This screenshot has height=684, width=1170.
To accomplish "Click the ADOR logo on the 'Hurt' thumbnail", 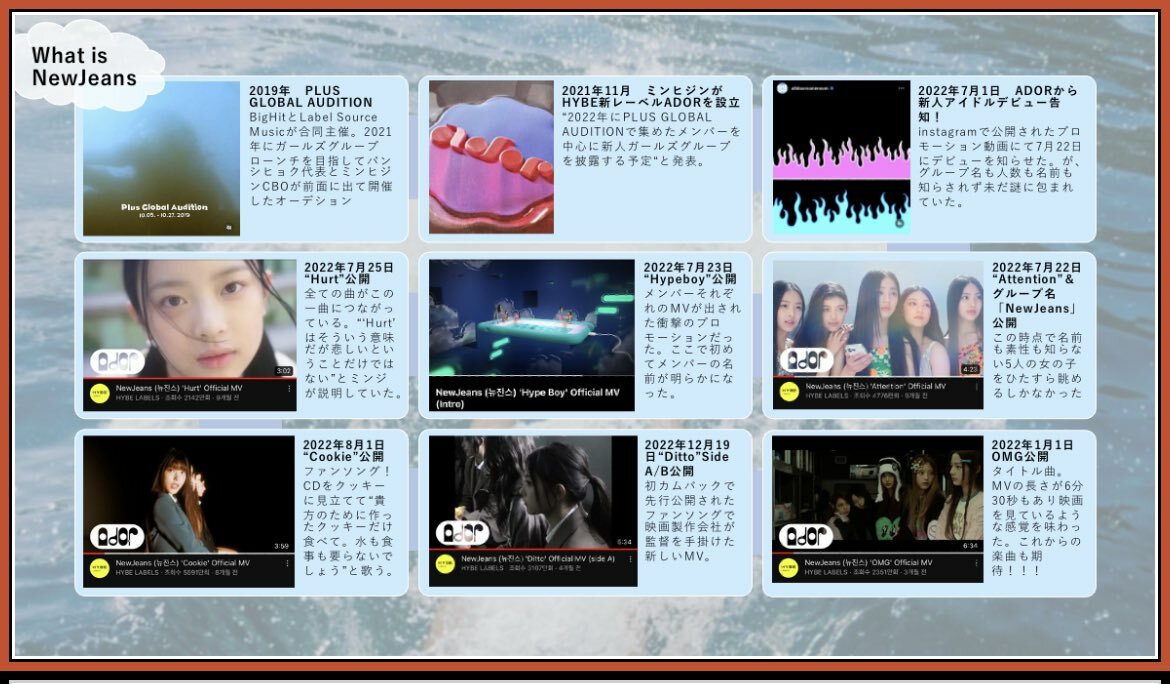I will click(118, 362).
